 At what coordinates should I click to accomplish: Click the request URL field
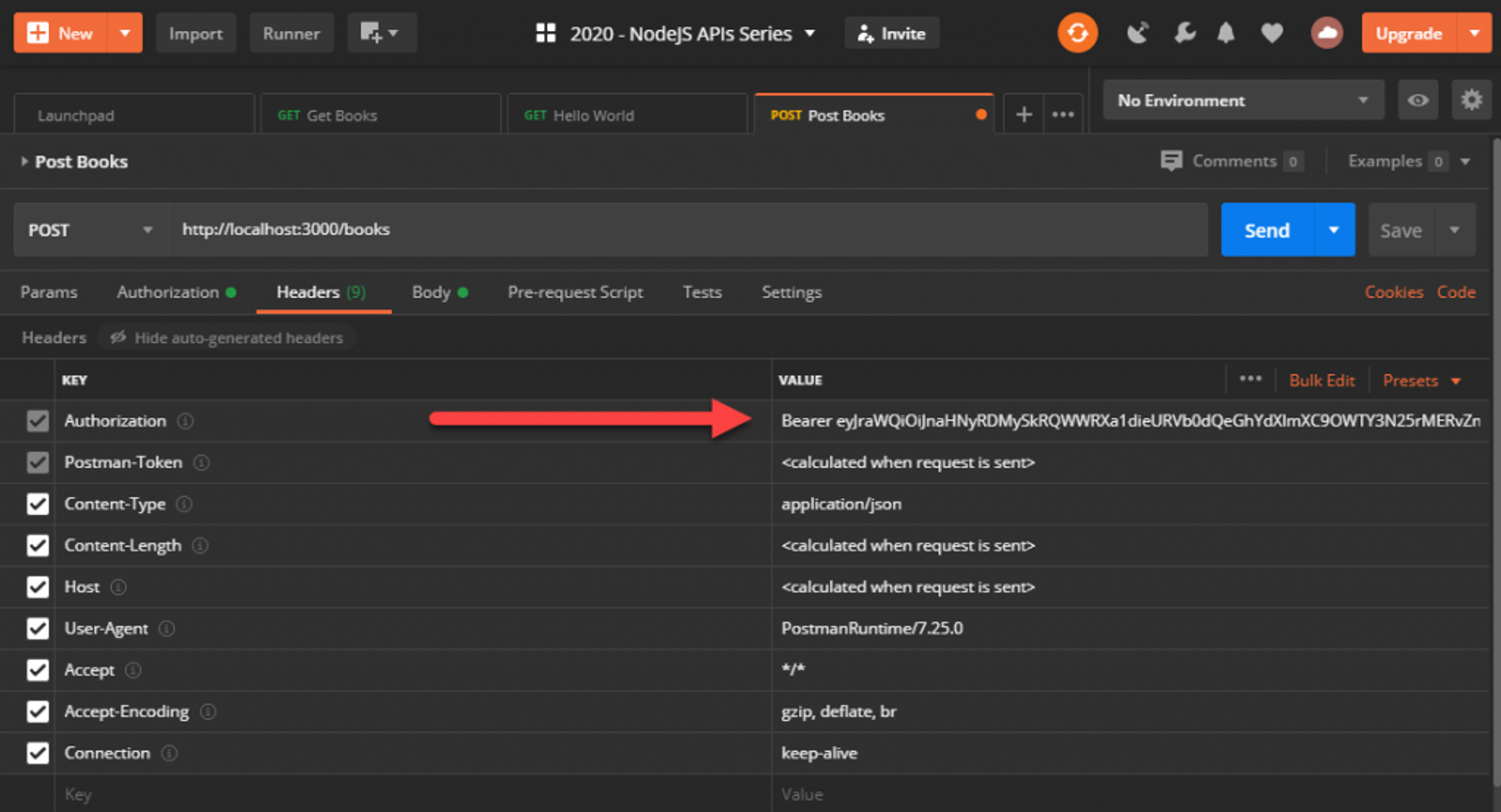click(x=687, y=230)
